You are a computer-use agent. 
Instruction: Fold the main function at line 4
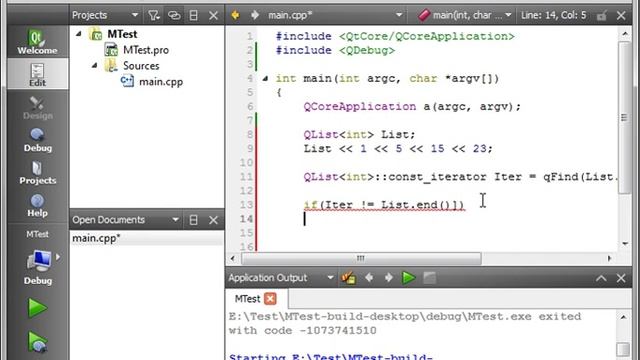pos(265,78)
